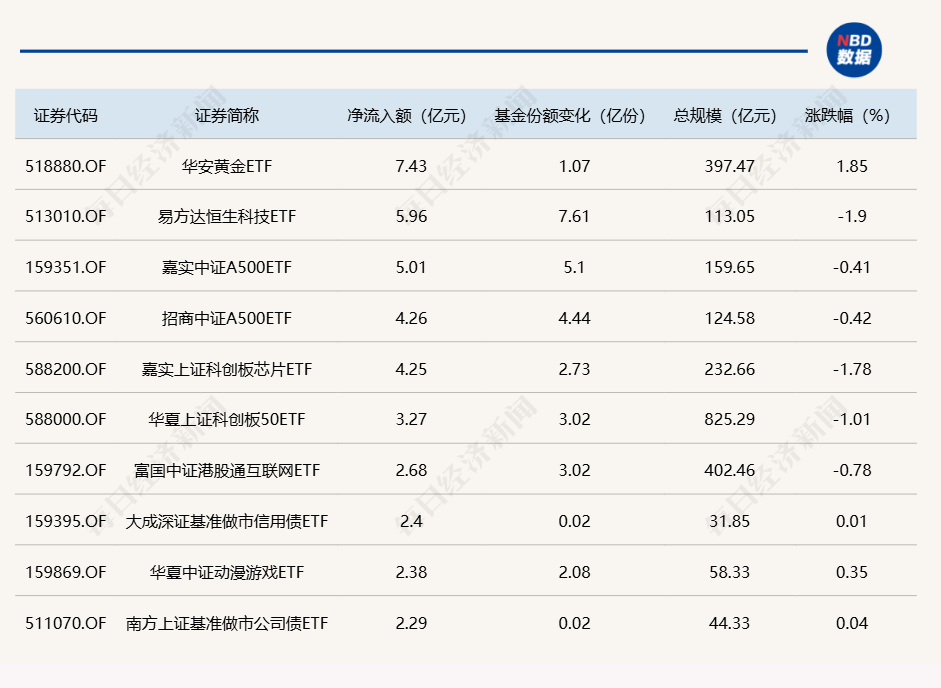Click the 基金份额变化（亿份） header
Image resolution: width=941 pixels, height=688 pixels.
coord(571,115)
